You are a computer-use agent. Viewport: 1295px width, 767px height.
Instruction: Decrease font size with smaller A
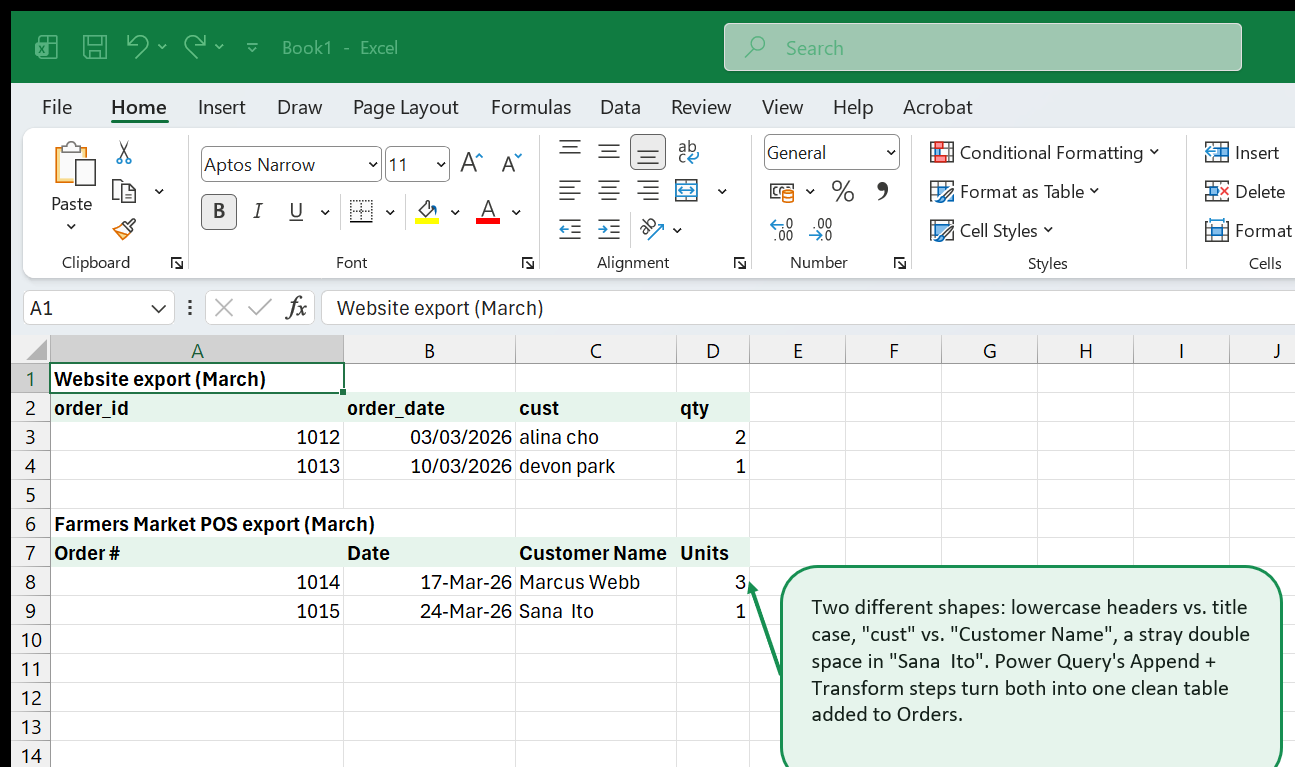tap(511, 164)
